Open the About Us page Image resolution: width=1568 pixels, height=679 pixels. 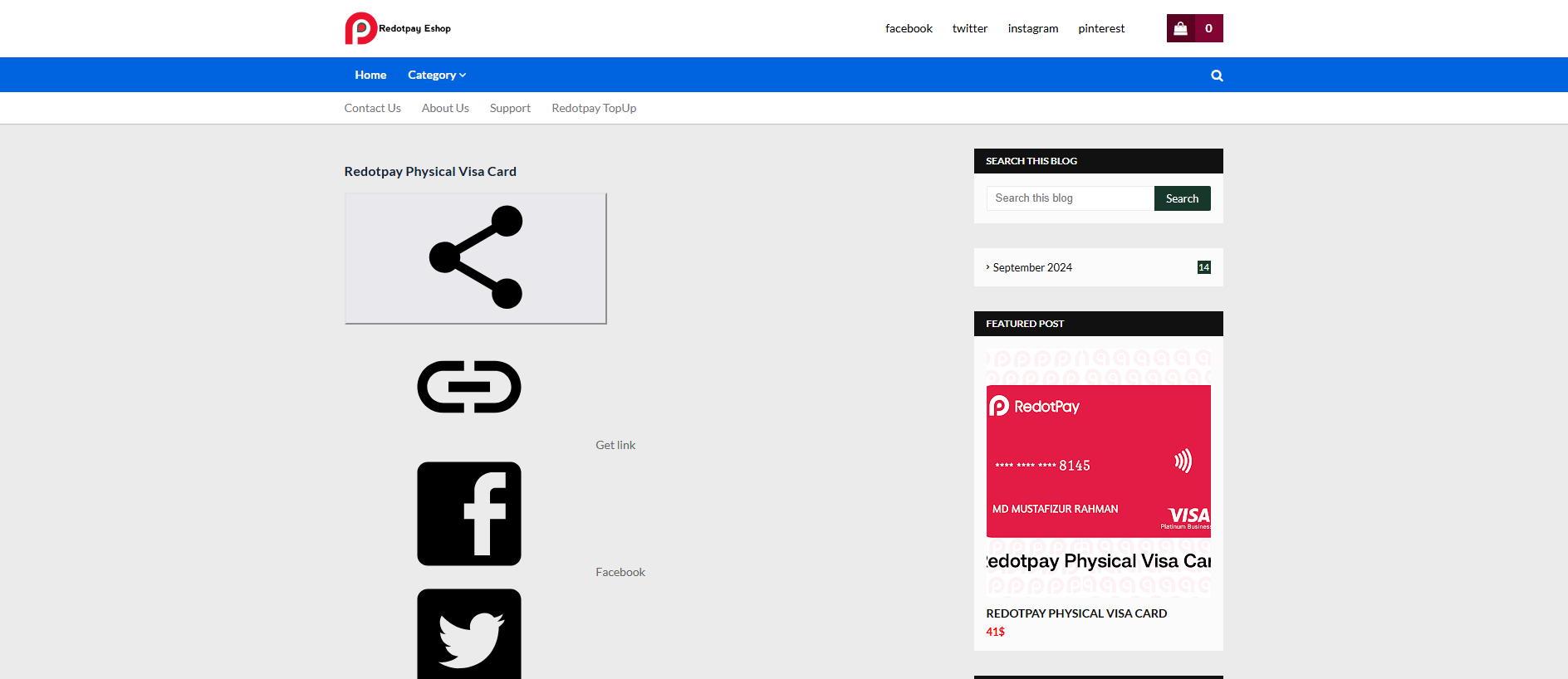[x=445, y=108]
